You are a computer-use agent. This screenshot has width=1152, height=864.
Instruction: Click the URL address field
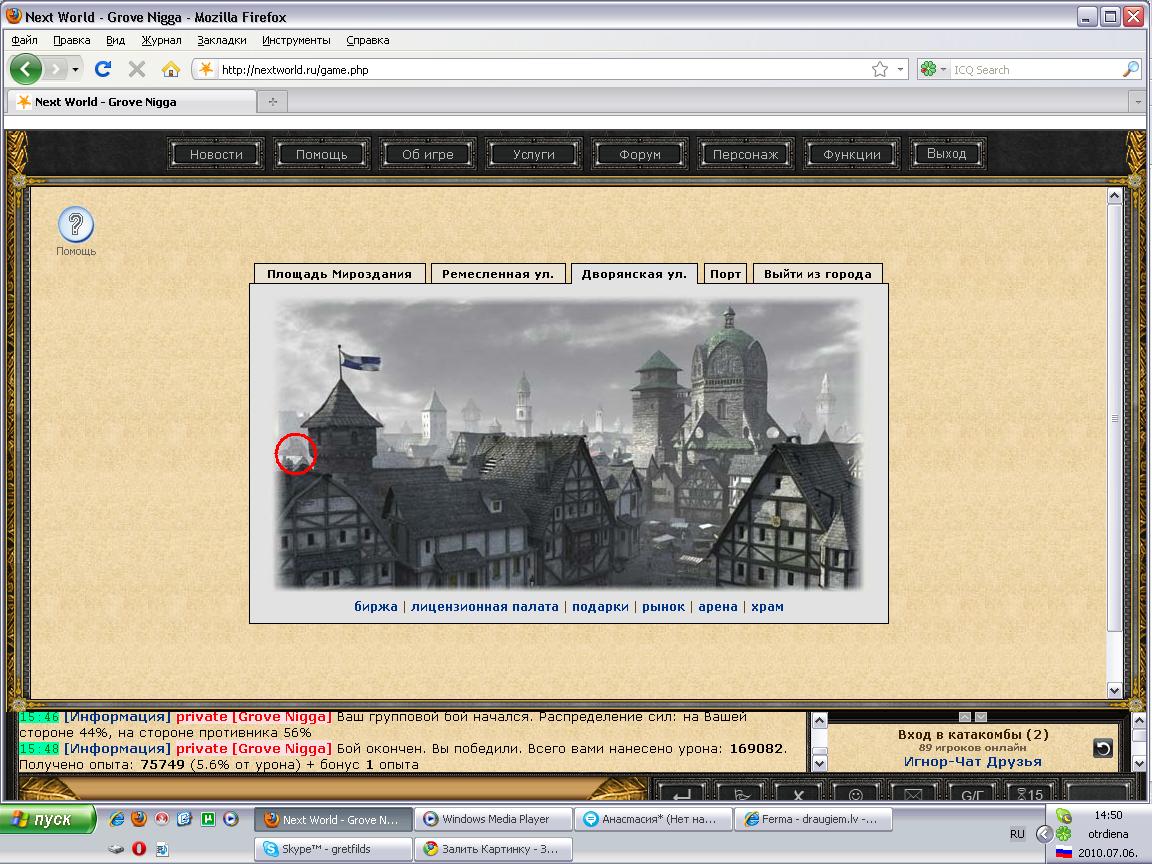click(x=542, y=69)
